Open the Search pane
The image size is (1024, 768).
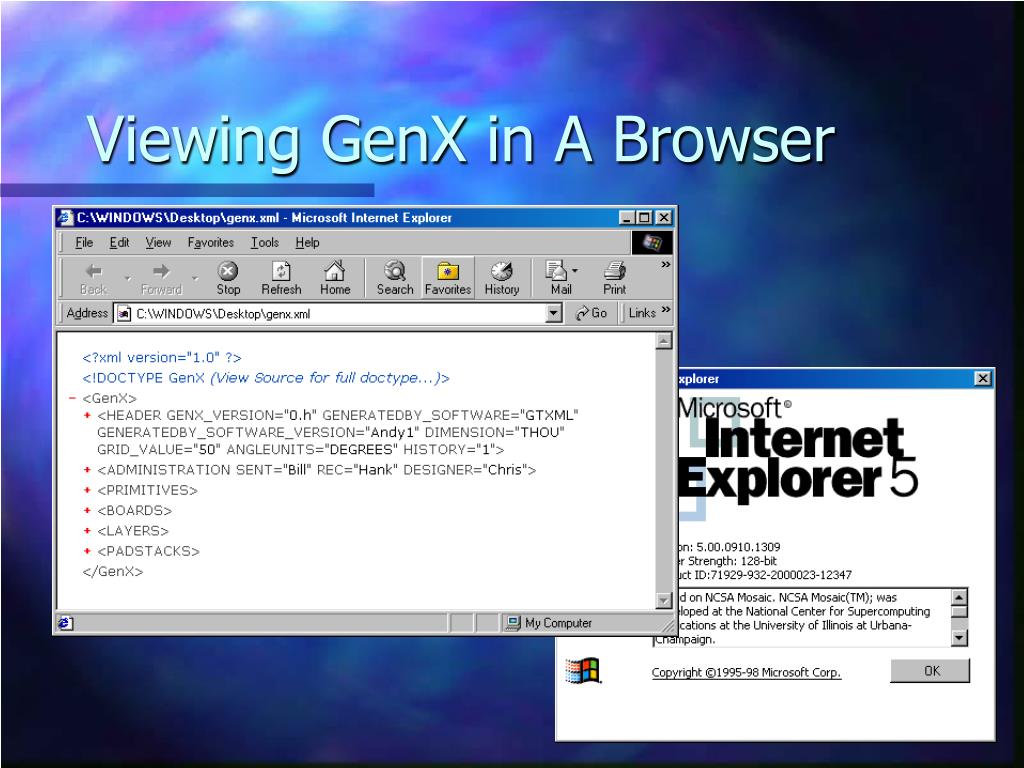tap(394, 278)
